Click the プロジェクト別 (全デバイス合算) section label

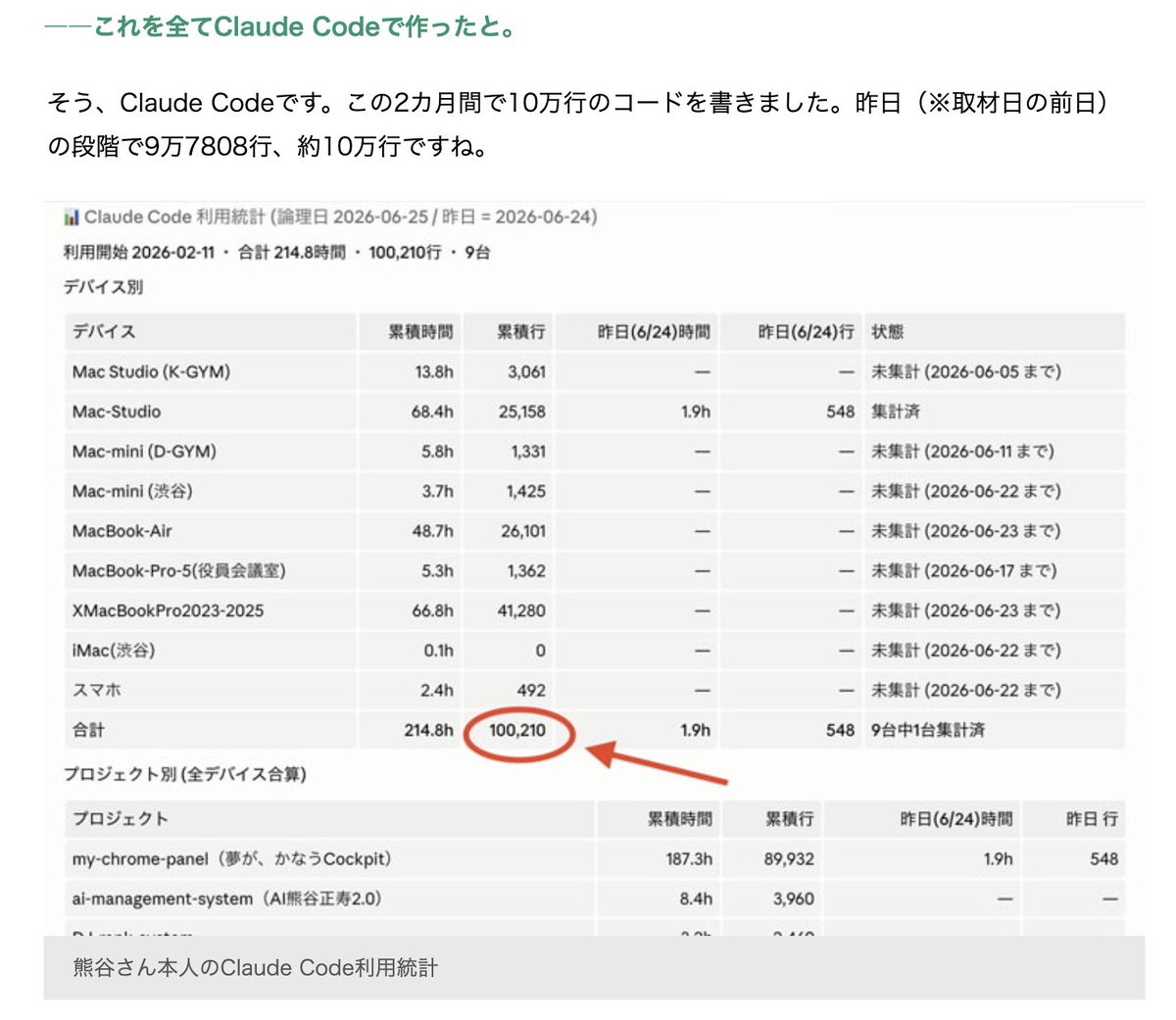point(184,774)
